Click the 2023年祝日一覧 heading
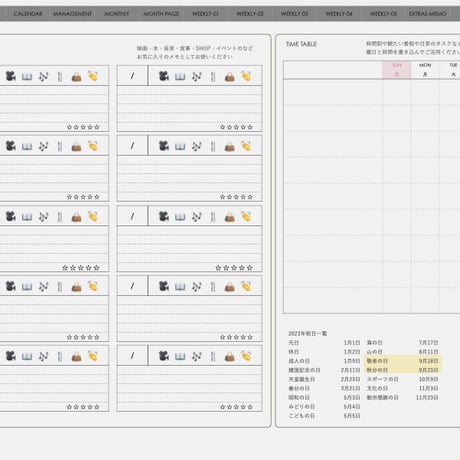The height and width of the screenshot is (460, 460). point(308,333)
